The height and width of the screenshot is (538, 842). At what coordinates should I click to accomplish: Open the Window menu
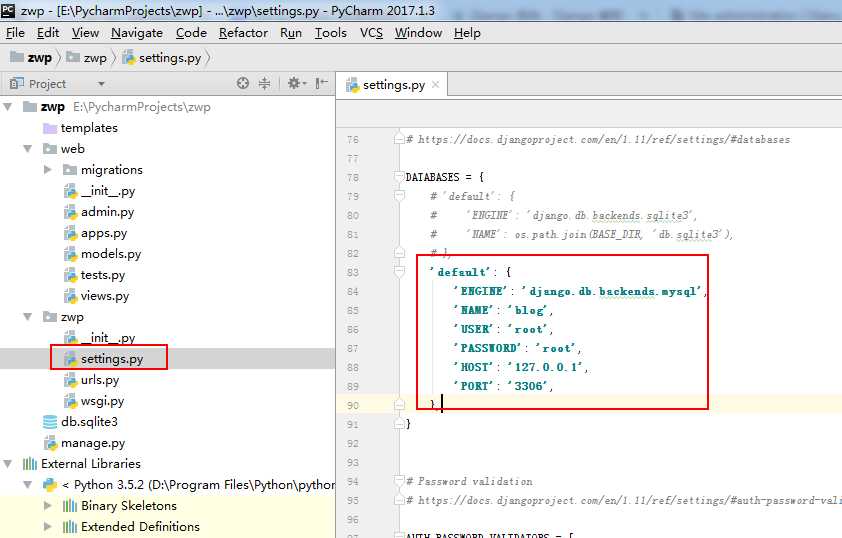tap(418, 33)
